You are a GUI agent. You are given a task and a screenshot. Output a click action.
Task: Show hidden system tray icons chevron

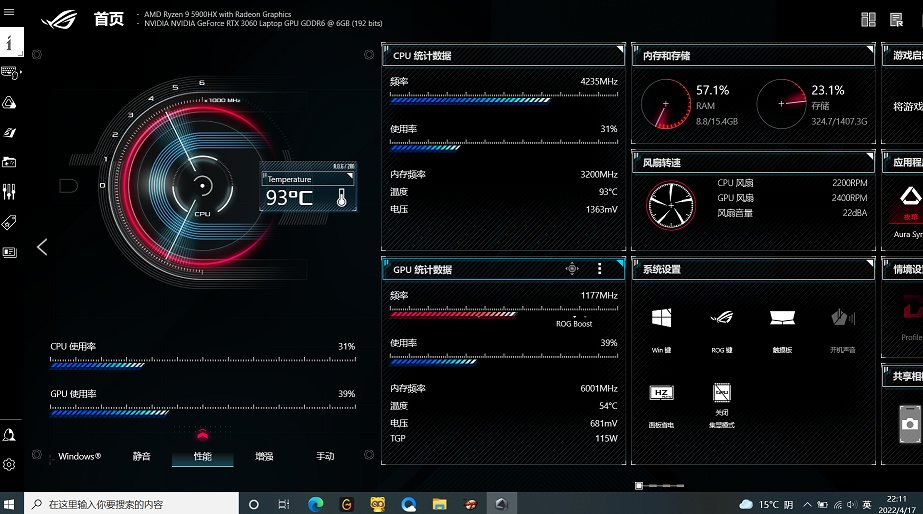coord(808,505)
